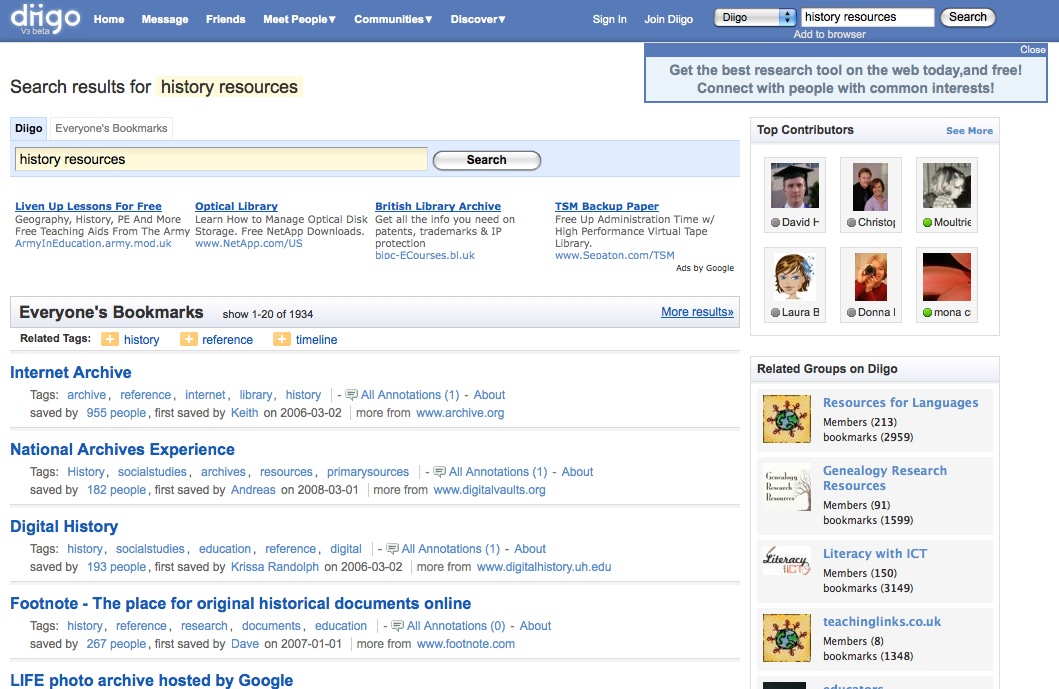Open annotations icon for Internet Archive
Screen dimensions: 1059x689
[351, 395]
